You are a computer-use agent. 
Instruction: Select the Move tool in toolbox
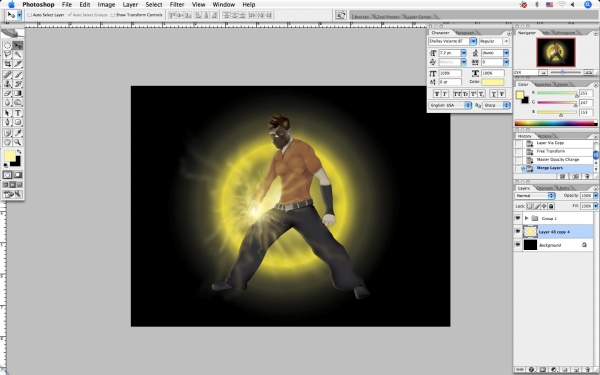click(x=18, y=46)
